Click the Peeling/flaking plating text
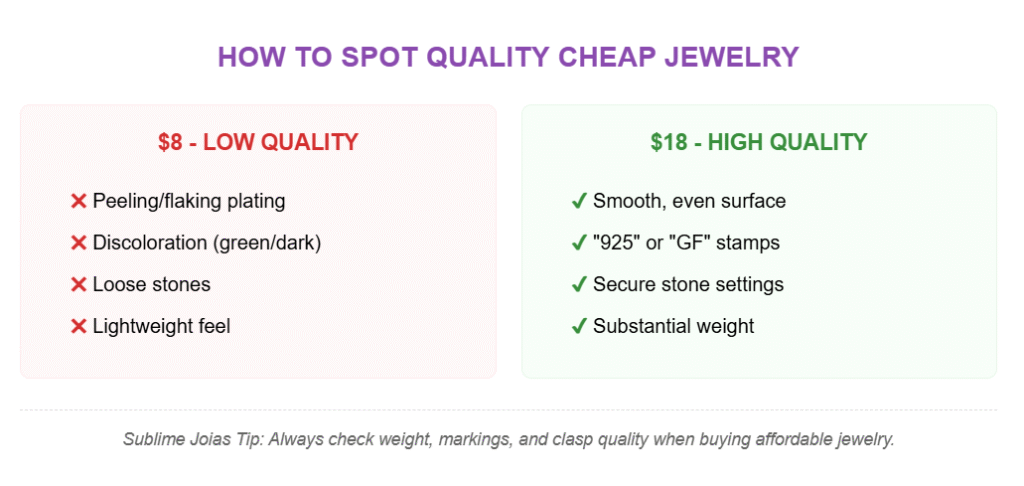 pos(189,201)
